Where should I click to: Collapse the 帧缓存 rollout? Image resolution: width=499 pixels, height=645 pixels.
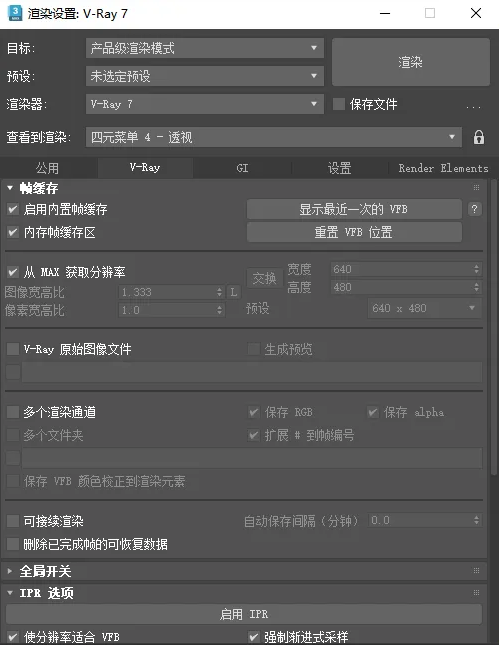click(10, 188)
